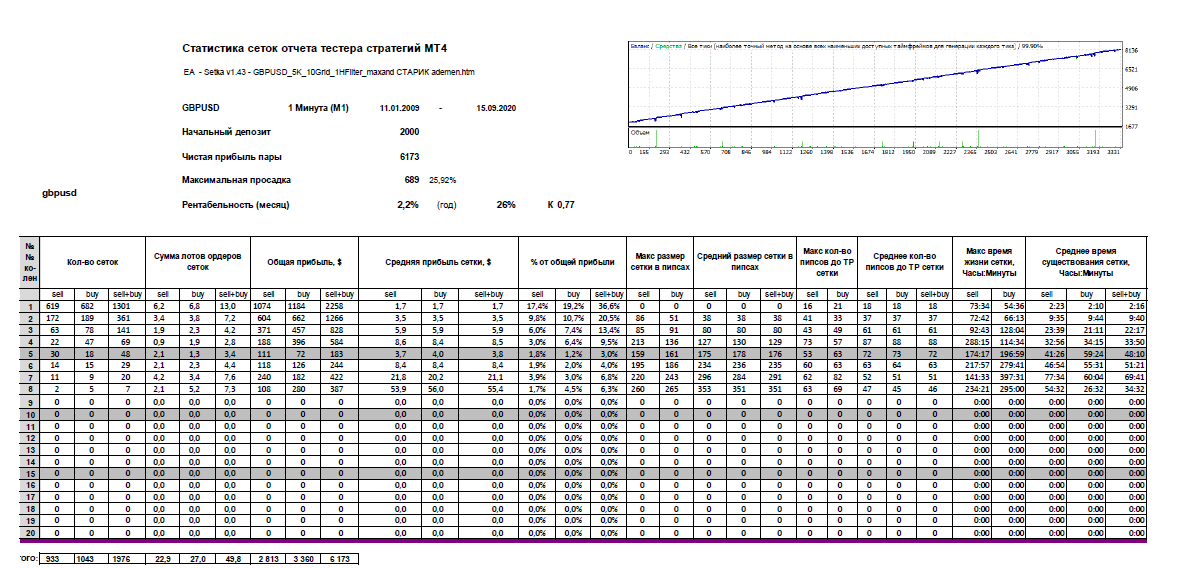Click the cell with value '1301'

127,306
